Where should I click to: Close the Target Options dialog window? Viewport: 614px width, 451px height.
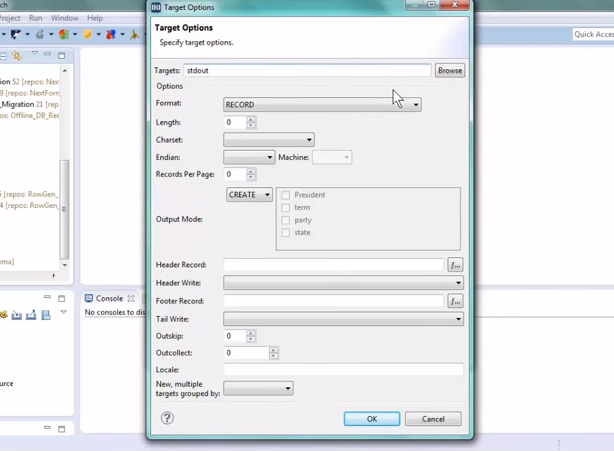tap(454, 5)
